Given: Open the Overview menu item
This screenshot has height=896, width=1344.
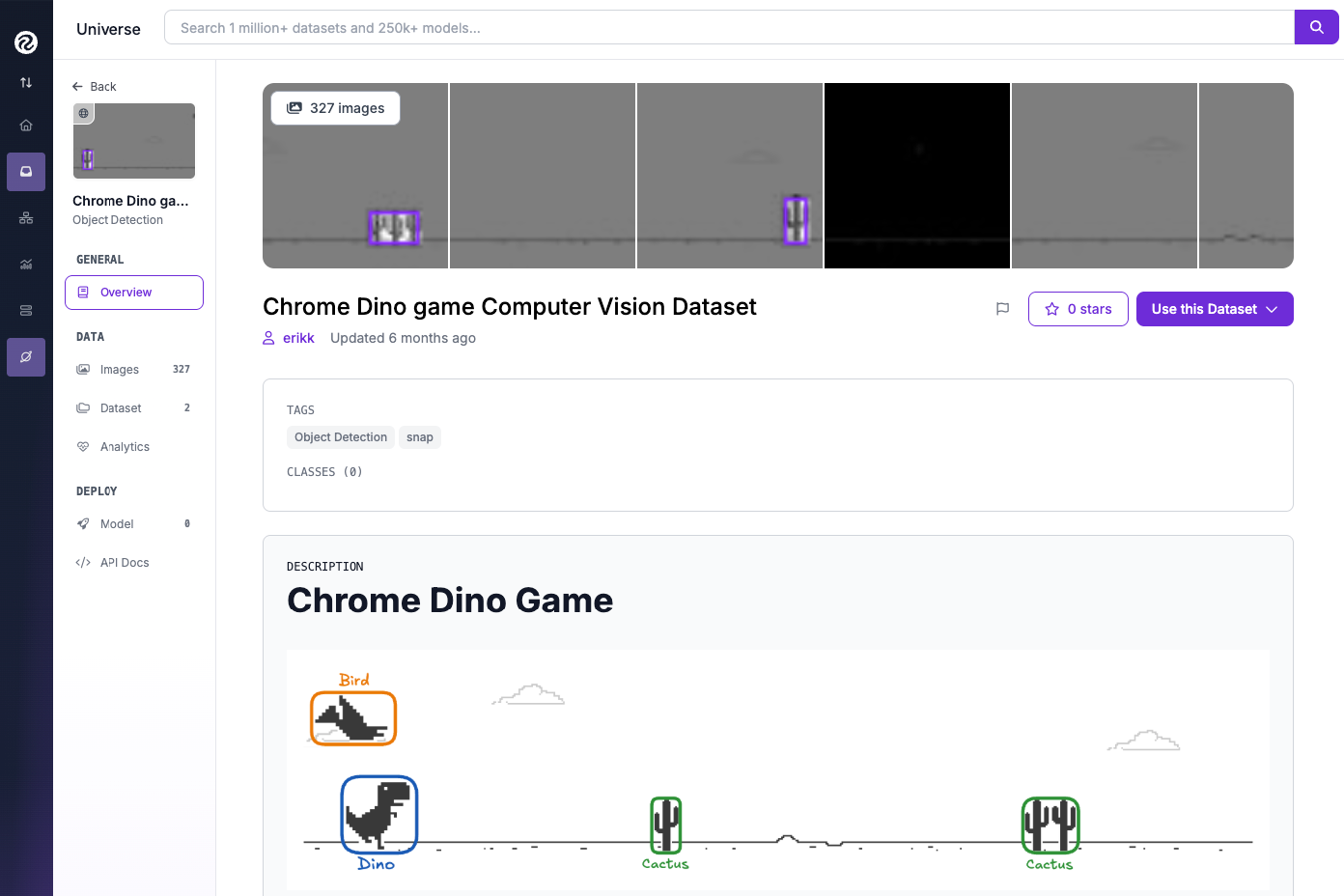Looking at the screenshot, I should click(133, 293).
